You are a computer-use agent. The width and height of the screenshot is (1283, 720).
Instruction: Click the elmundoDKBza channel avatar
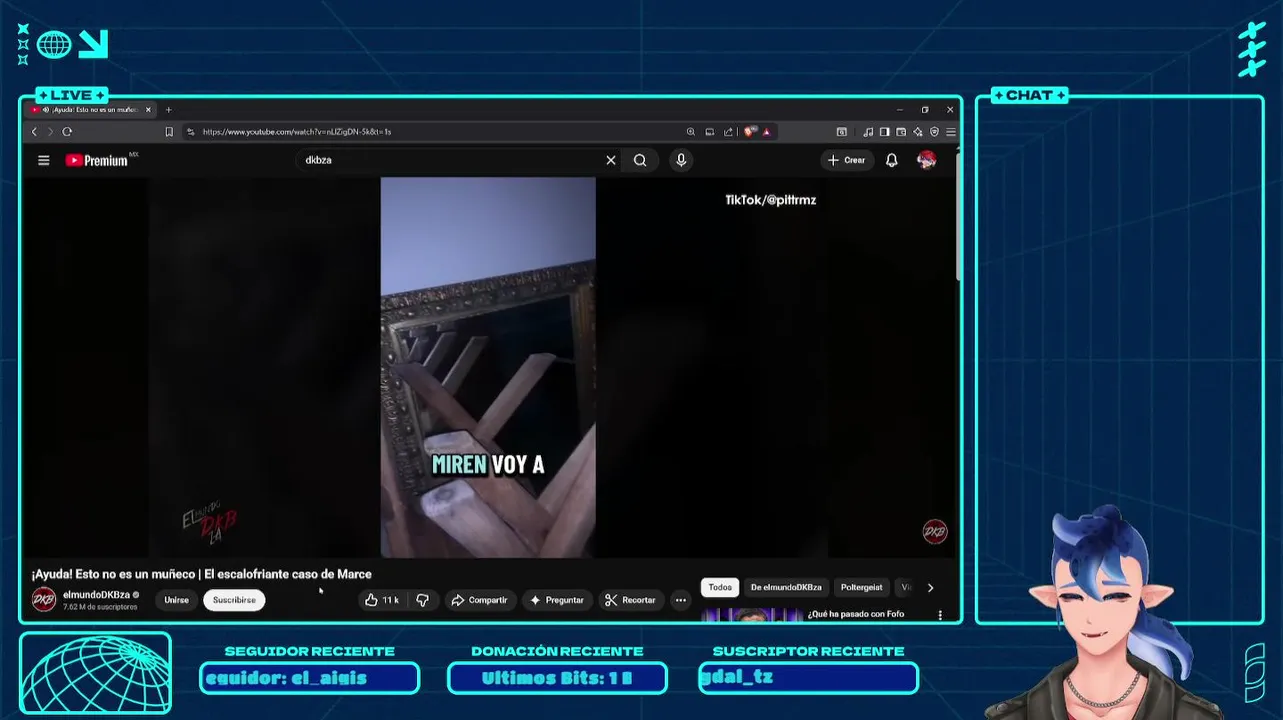tap(44, 600)
